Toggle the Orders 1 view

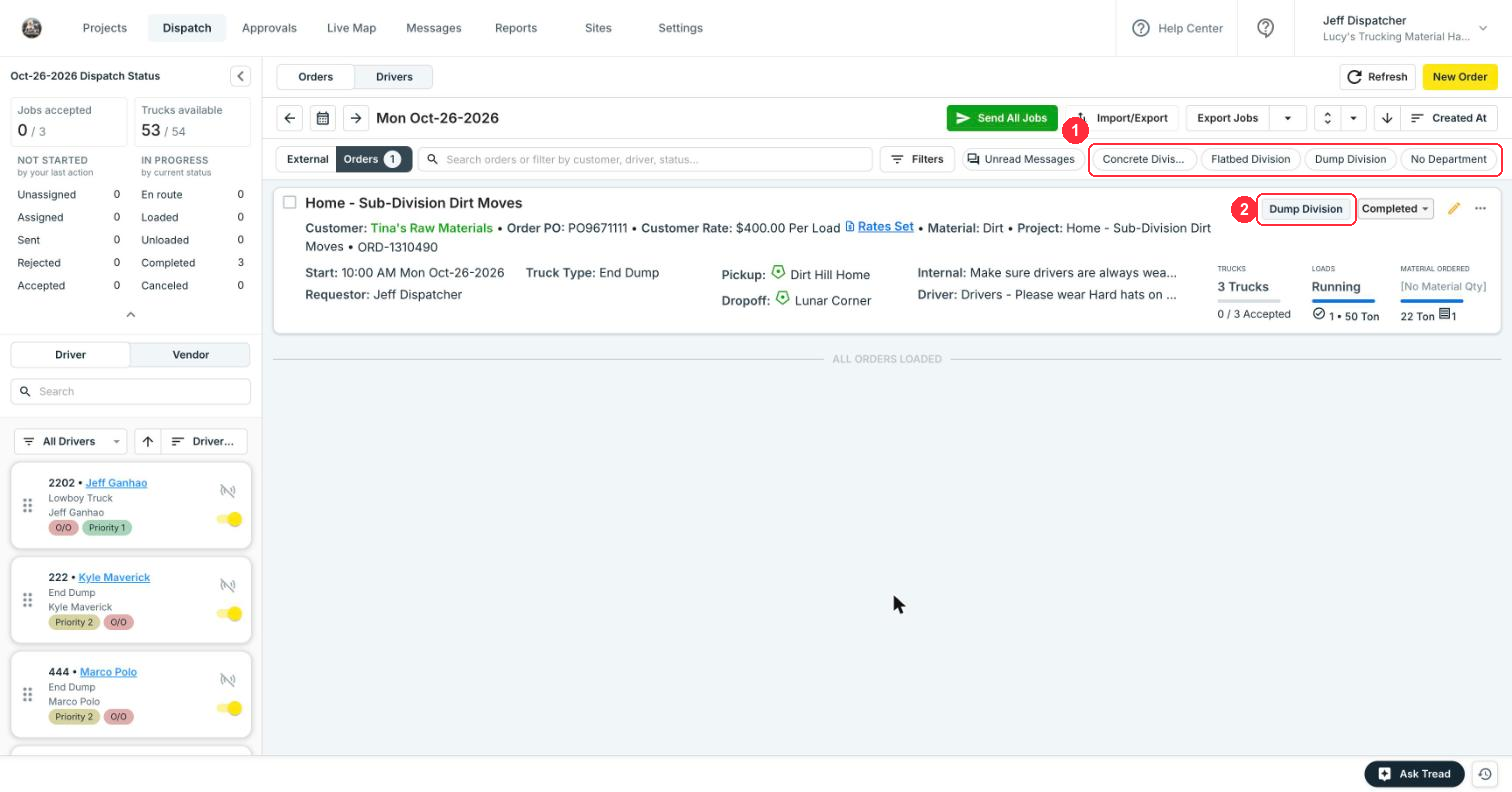pos(373,159)
